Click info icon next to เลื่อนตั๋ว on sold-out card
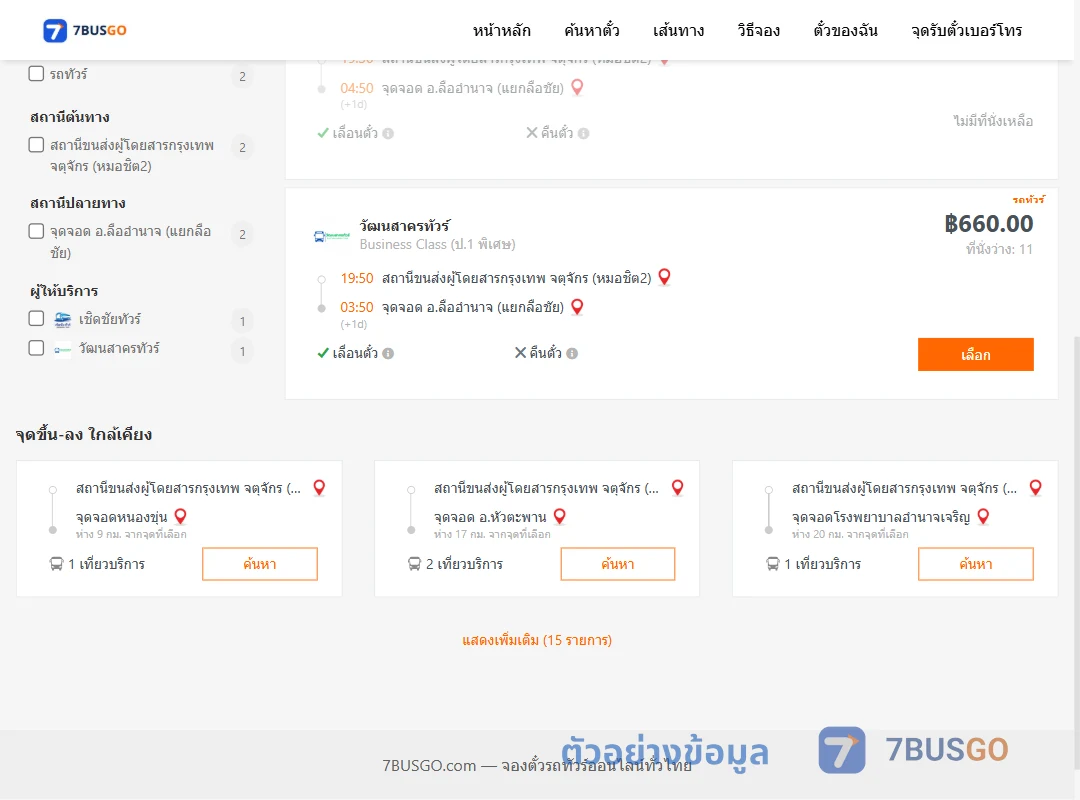The width and height of the screenshot is (1080, 800). tap(388, 134)
